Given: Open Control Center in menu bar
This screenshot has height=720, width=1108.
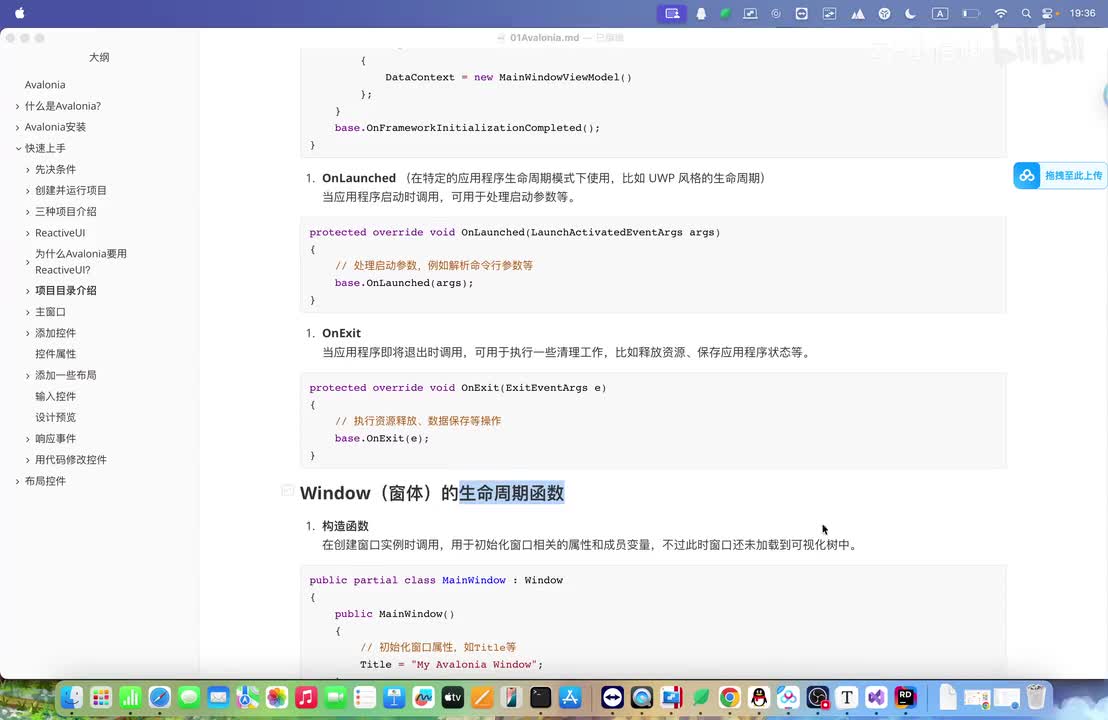Looking at the screenshot, I should pyautogui.click(x=1049, y=13).
